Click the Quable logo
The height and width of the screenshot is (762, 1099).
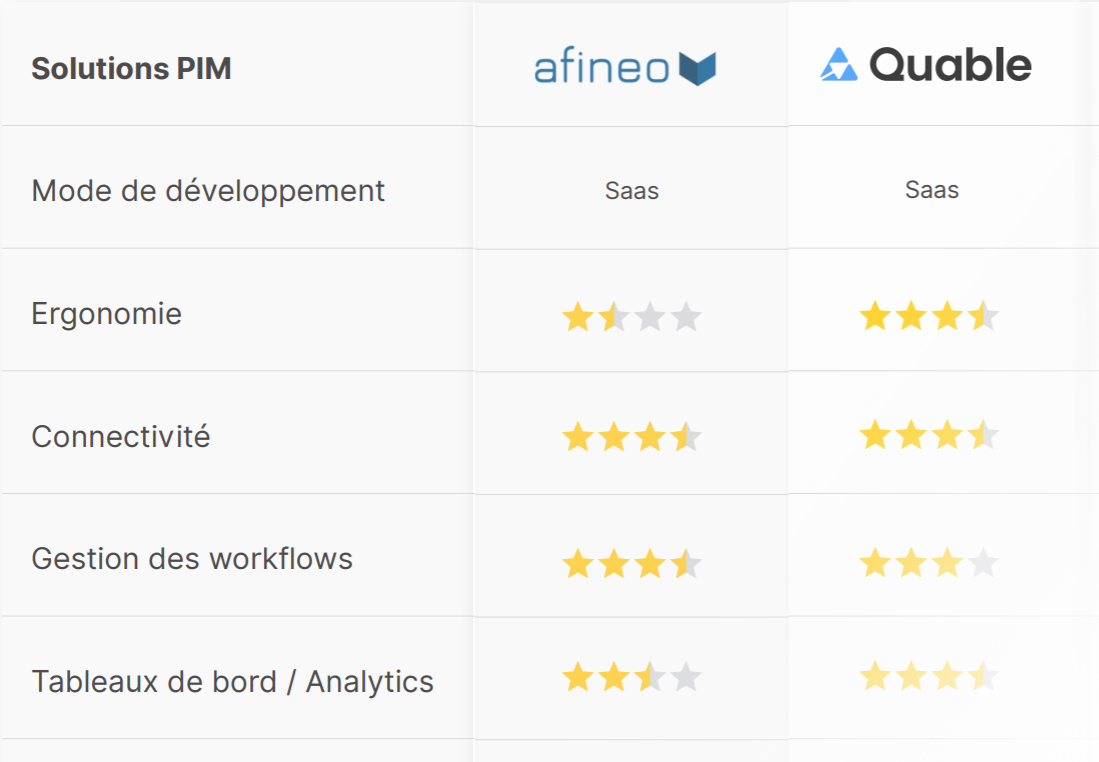pos(926,64)
